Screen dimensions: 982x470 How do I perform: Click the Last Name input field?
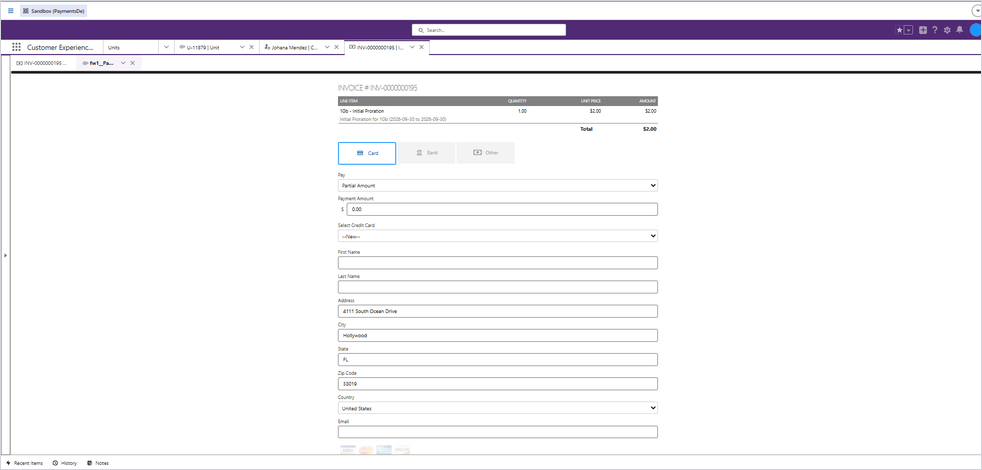[498, 287]
